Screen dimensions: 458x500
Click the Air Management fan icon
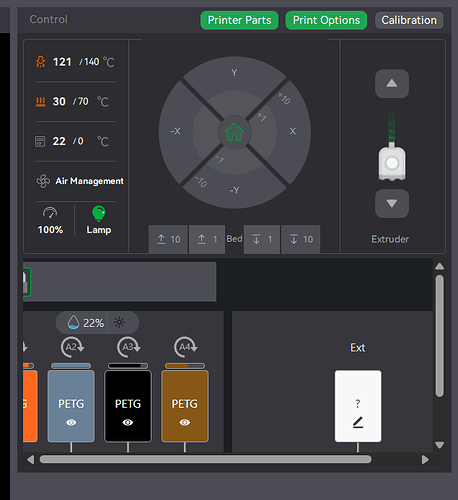(43, 181)
